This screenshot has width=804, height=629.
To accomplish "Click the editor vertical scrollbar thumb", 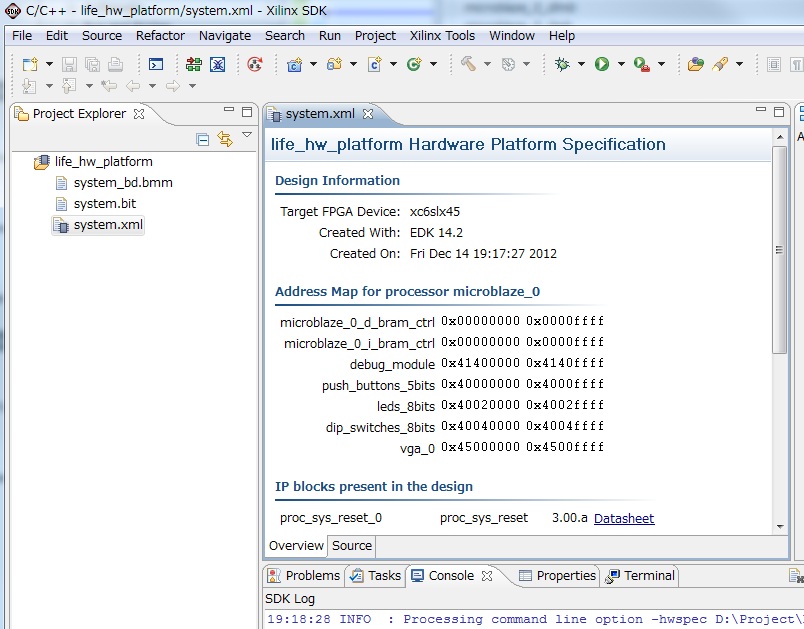I will tap(779, 250).
